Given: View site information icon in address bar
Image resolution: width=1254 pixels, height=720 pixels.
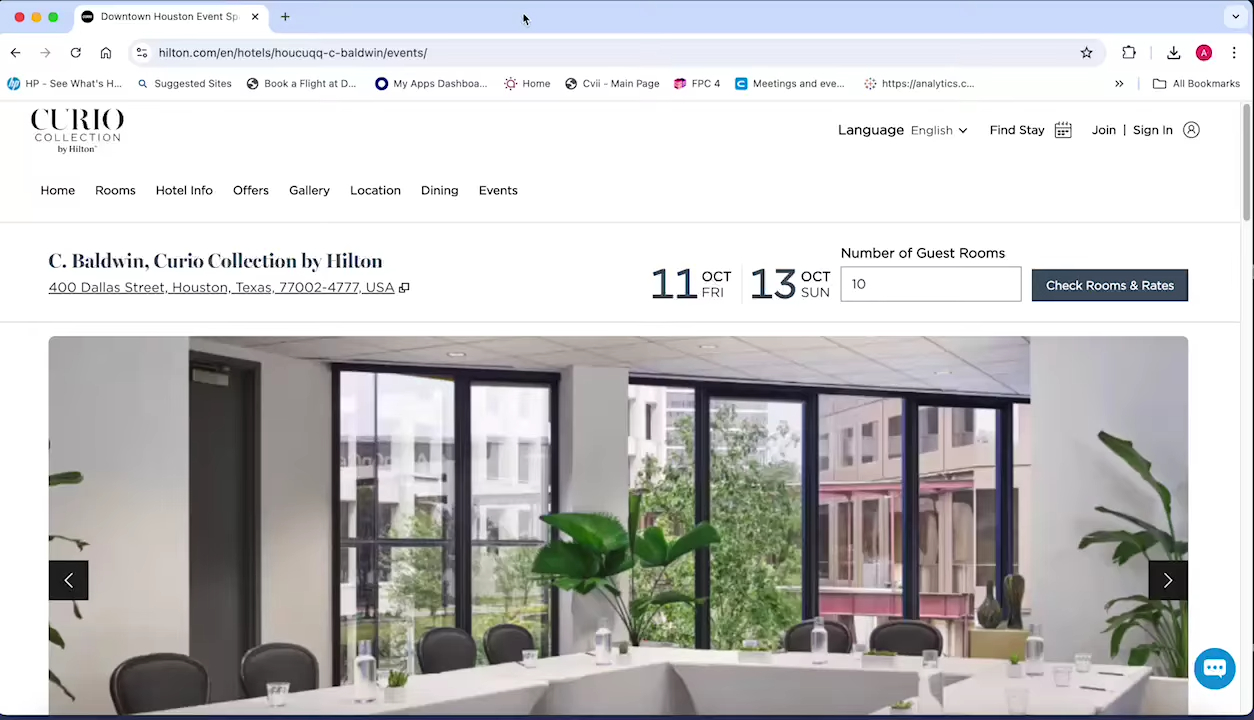Looking at the screenshot, I should click(x=141, y=53).
